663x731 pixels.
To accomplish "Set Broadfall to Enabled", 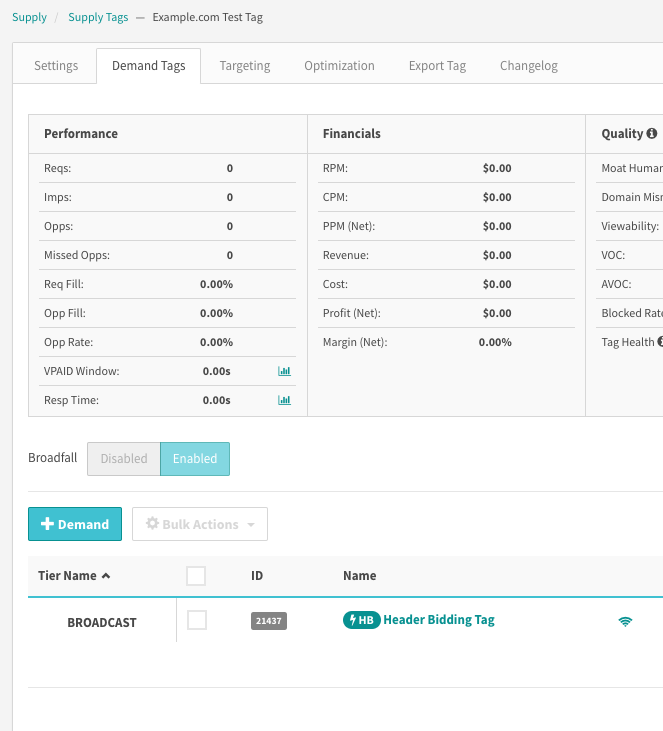I will click(x=195, y=459).
